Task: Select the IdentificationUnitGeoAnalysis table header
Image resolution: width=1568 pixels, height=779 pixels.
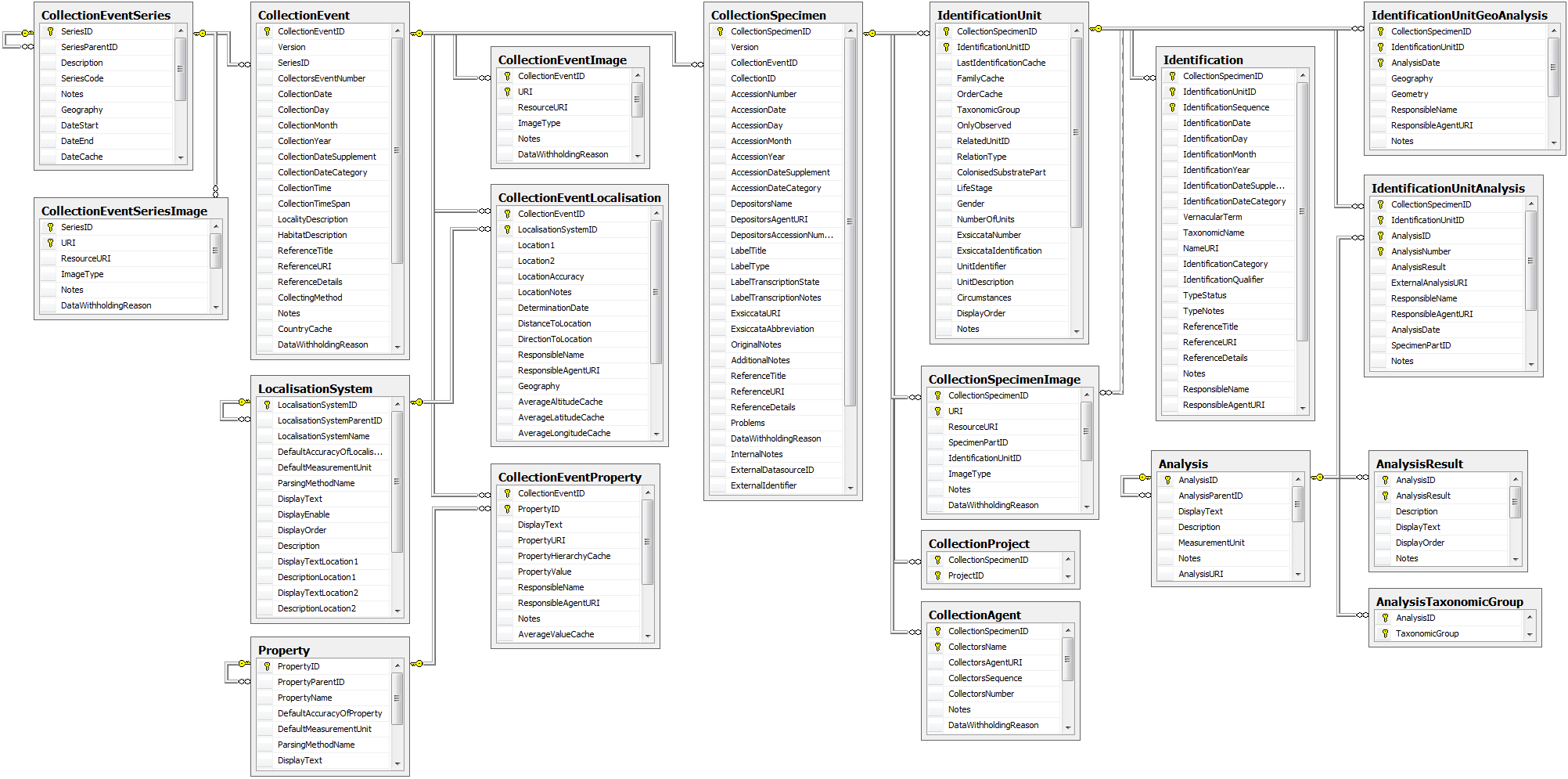Action: (1466, 15)
